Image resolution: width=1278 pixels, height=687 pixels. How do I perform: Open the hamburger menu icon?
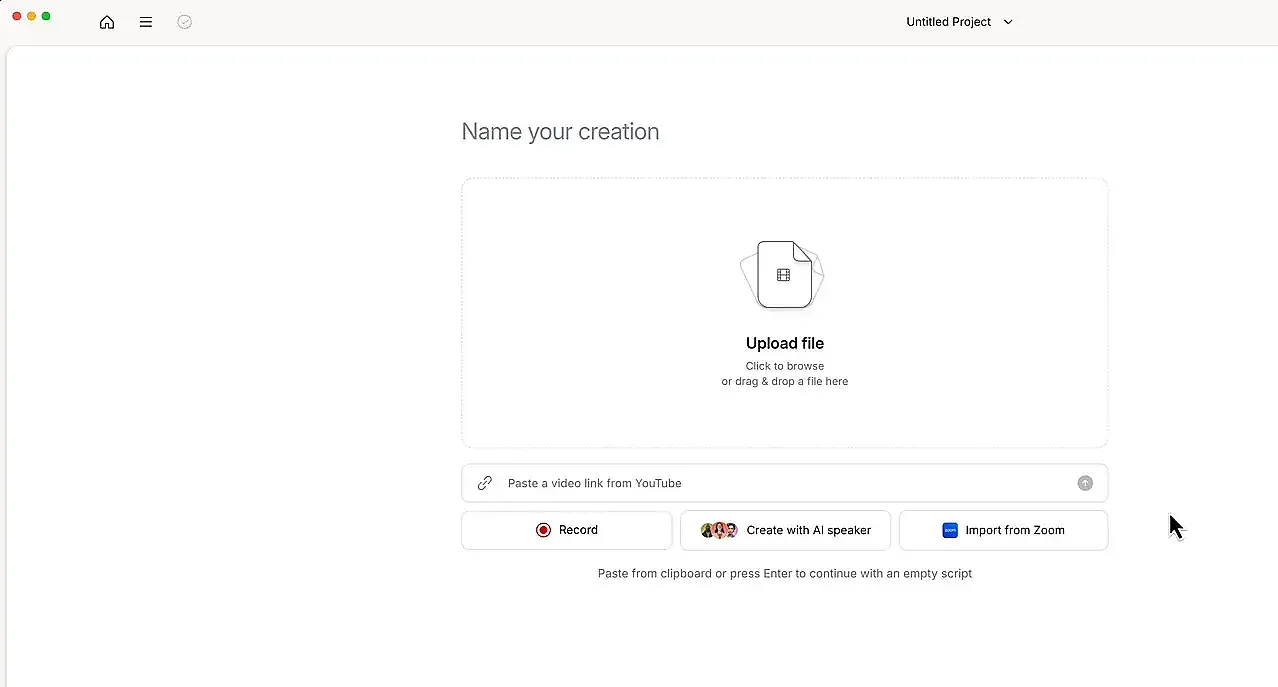pyautogui.click(x=146, y=22)
